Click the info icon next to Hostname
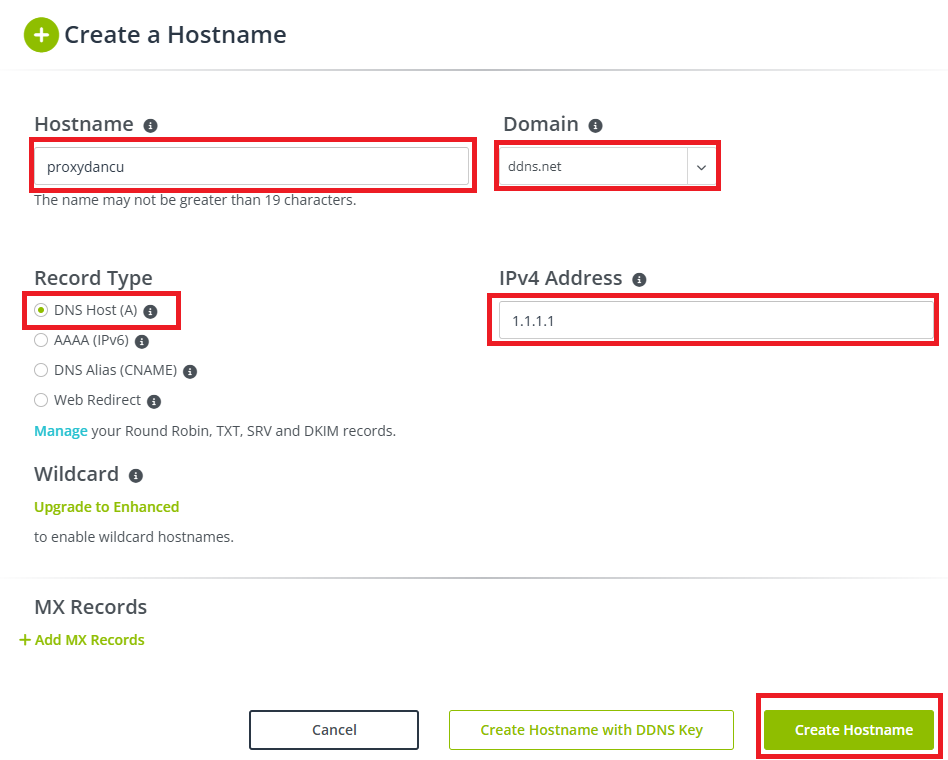The width and height of the screenshot is (948, 760). coord(151,126)
